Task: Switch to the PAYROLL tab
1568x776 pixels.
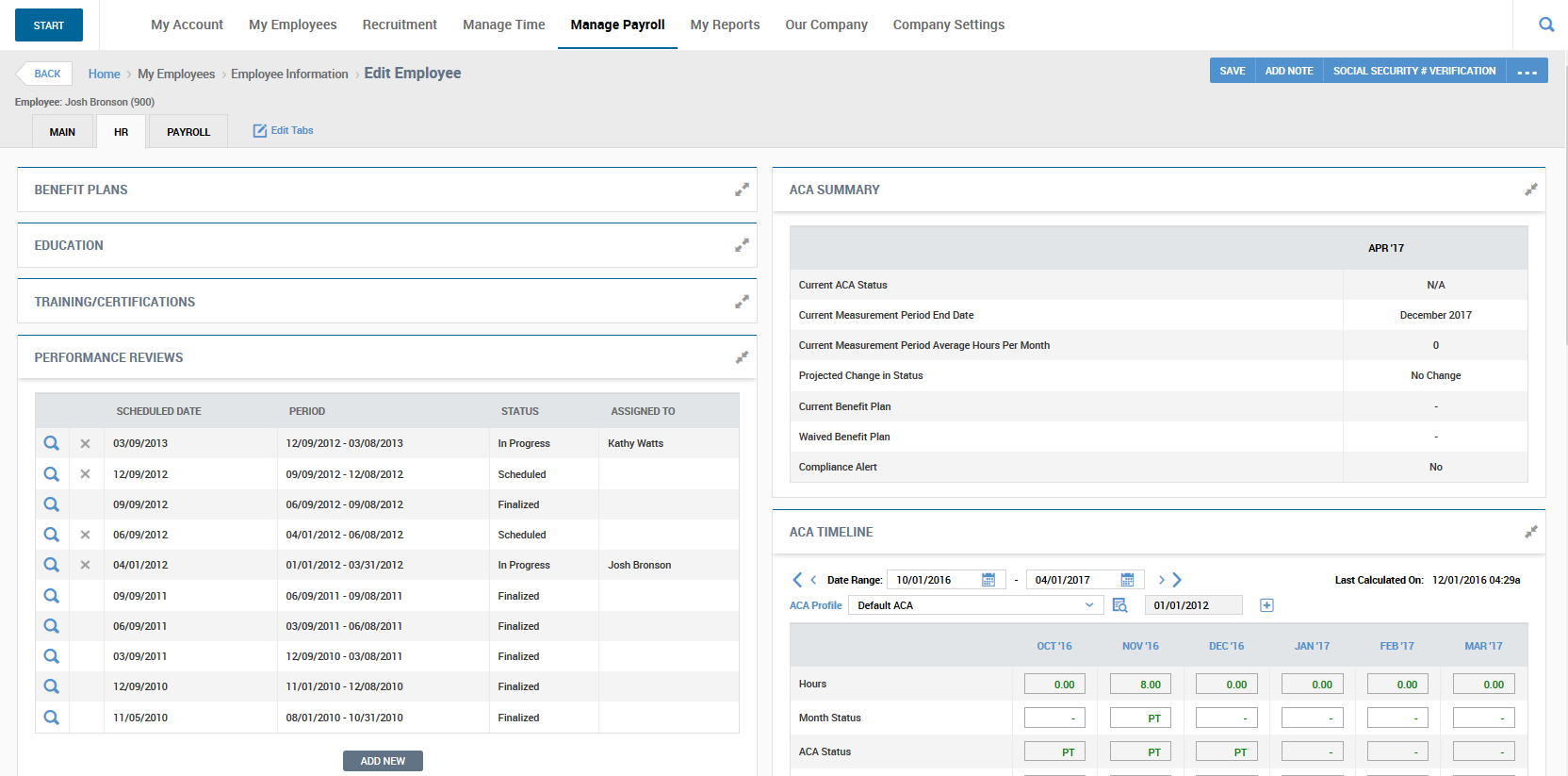Action: (188, 132)
